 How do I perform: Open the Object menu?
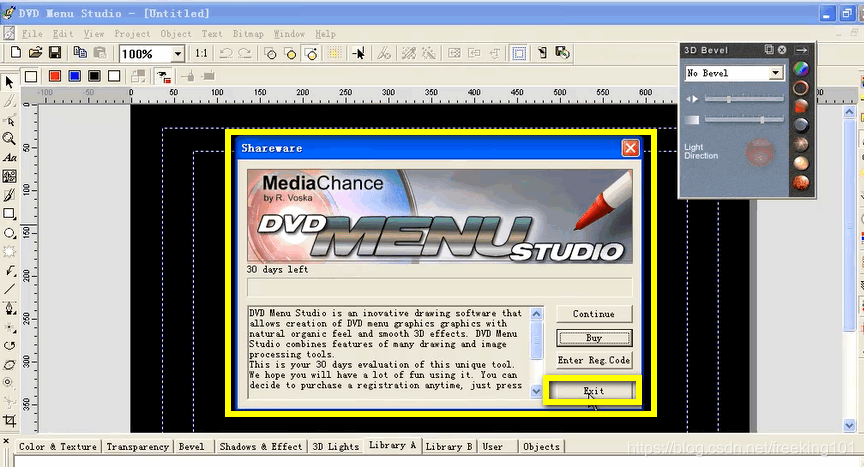click(176, 34)
